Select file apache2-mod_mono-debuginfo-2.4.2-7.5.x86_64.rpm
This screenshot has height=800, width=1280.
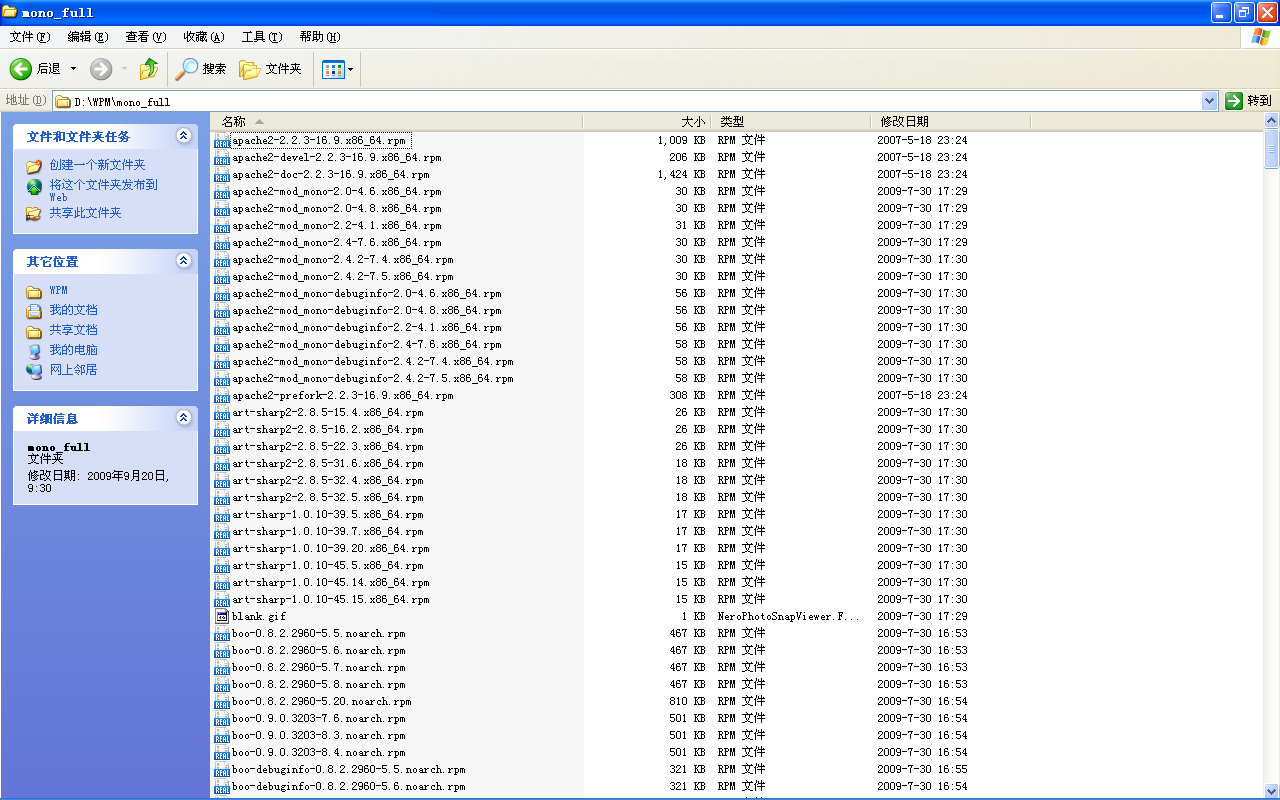tap(372, 379)
